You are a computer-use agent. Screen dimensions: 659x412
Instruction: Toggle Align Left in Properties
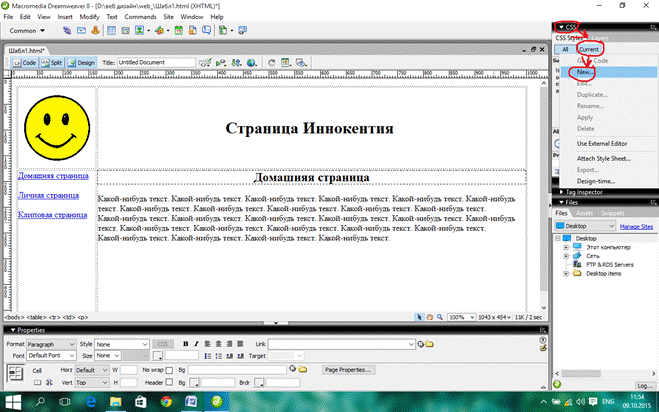point(208,344)
